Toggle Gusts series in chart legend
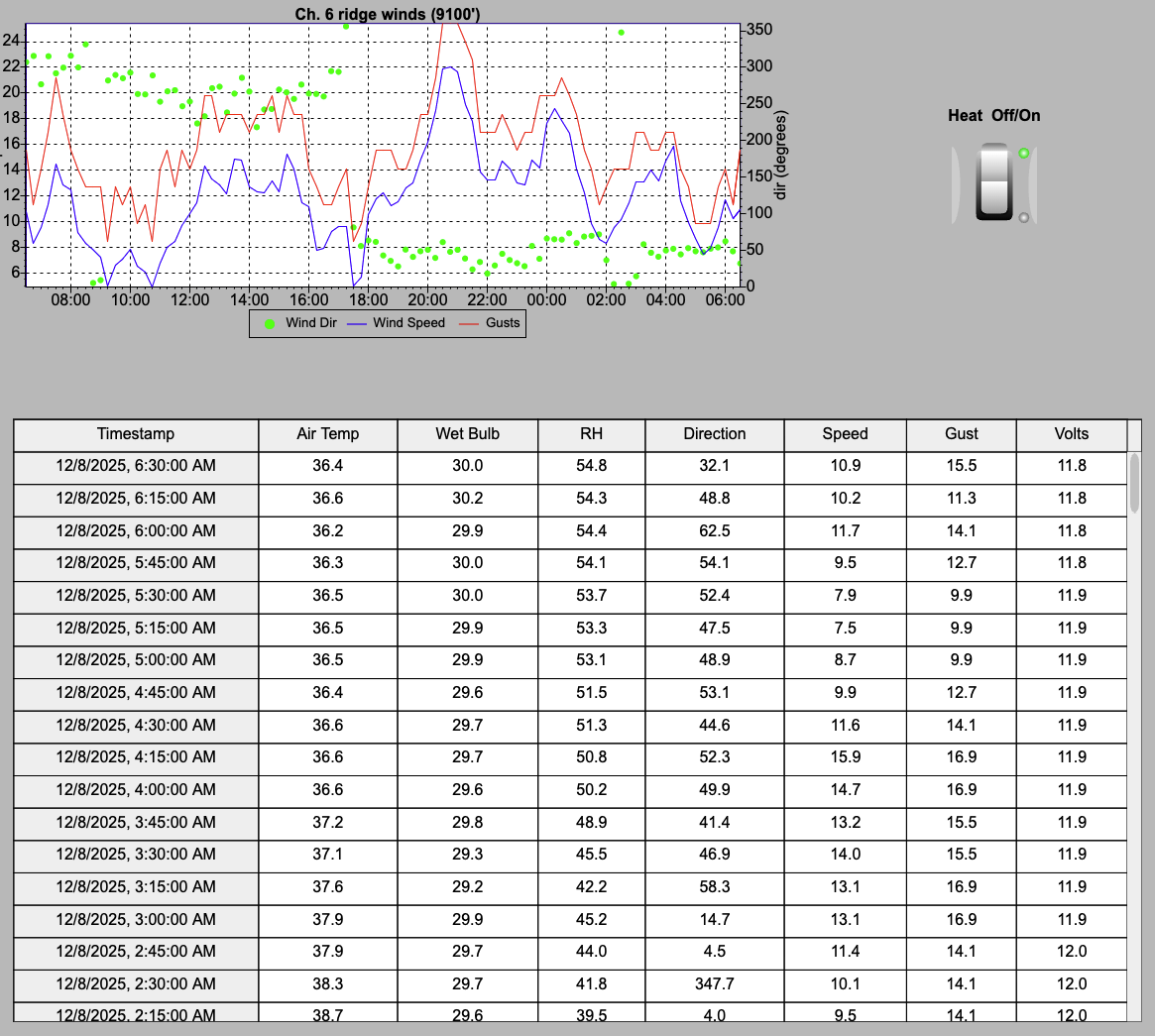The image size is (1155, 1036). [x=490, y=323]
